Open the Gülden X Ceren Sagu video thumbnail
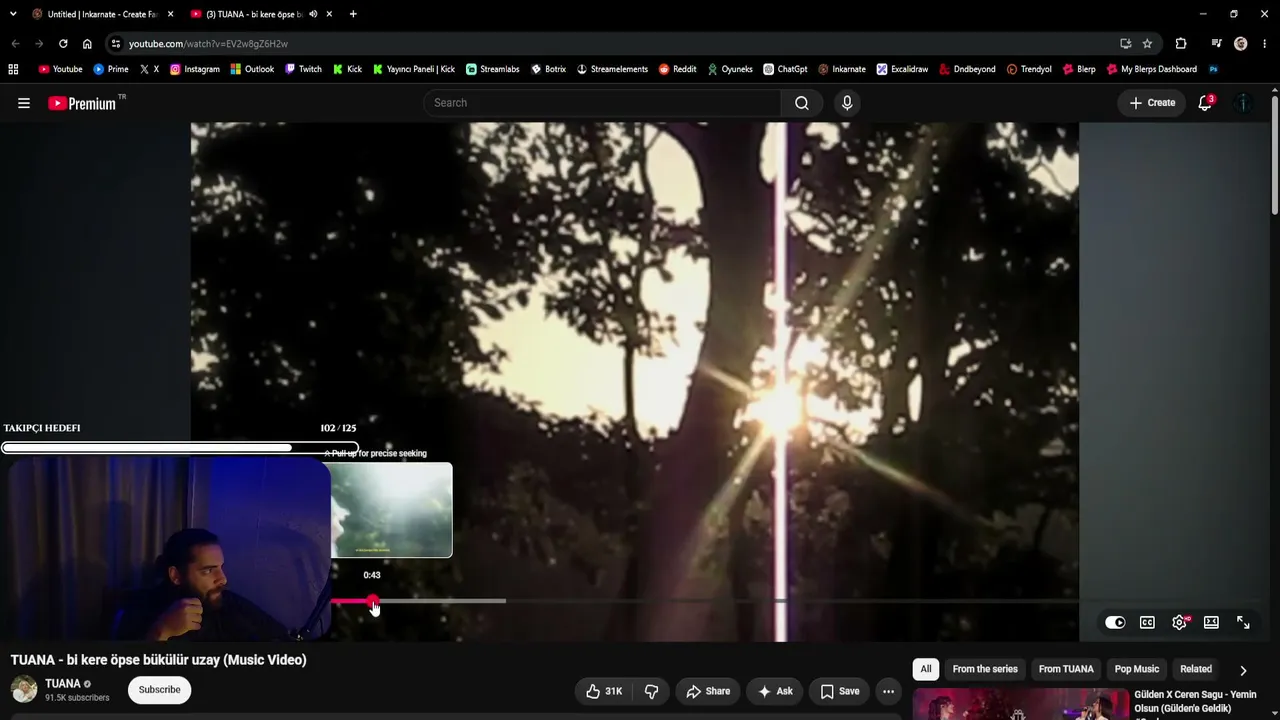1280x720 pixels. click(1020, 703)
